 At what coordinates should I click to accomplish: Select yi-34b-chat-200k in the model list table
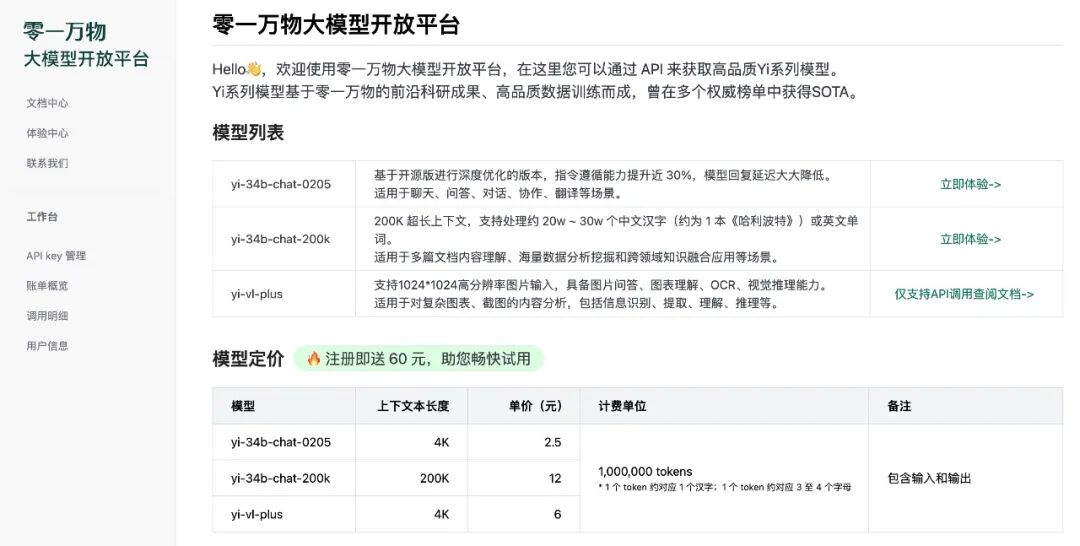[x=280, y=240]
